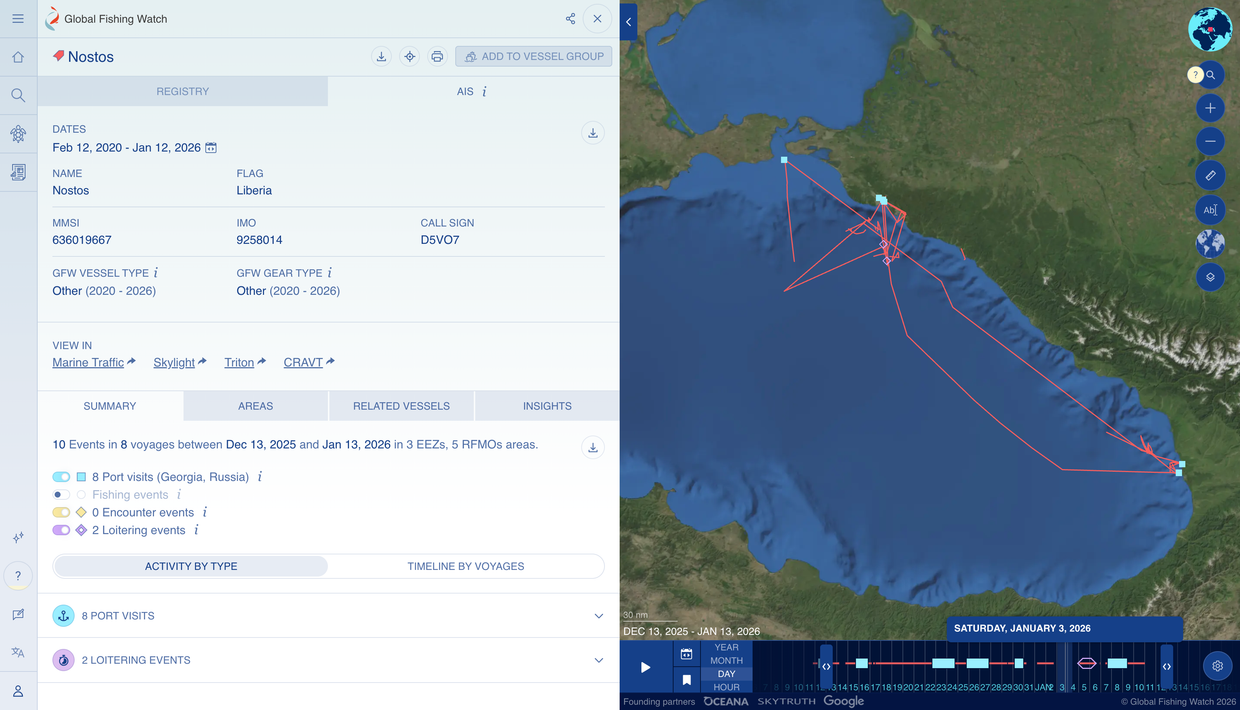Click the map layers icon
This screenshot has height=710, width=1240.
point(1210,277)
